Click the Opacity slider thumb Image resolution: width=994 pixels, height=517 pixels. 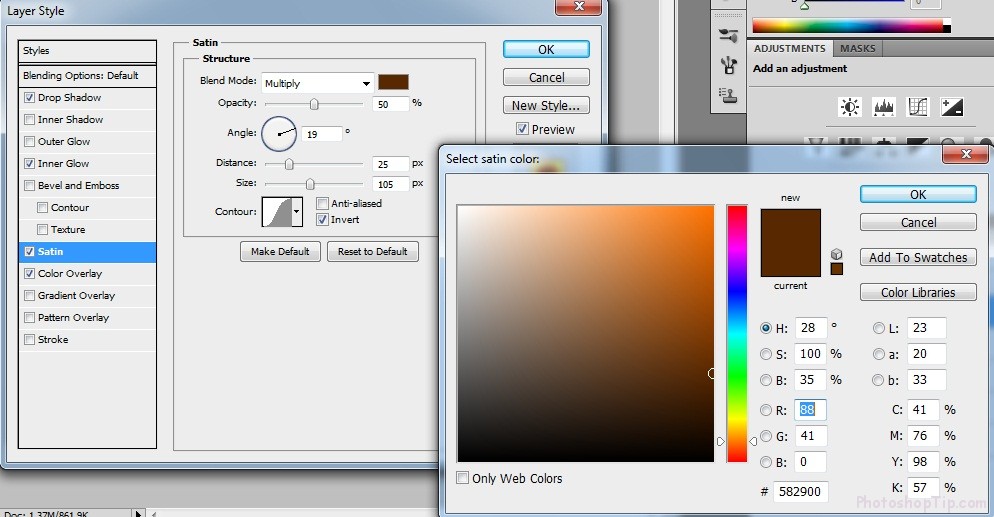(x=314, y=104)
